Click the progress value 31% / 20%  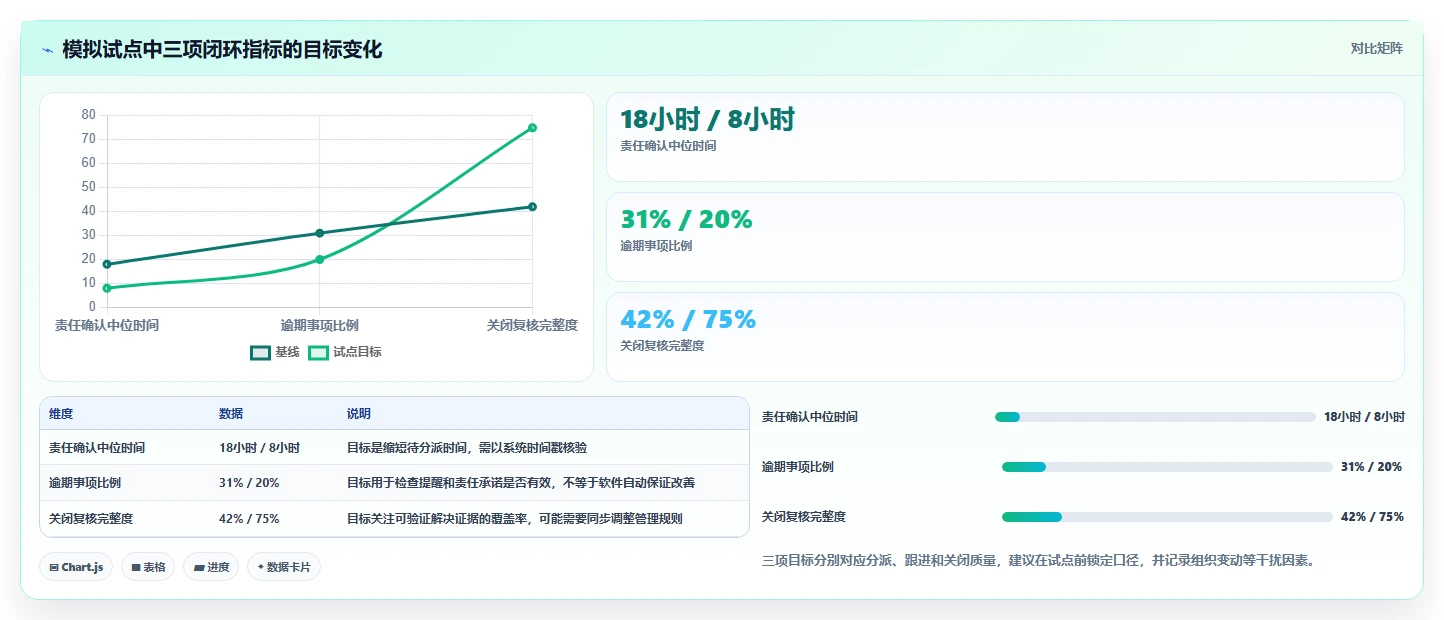point(1371,467)
